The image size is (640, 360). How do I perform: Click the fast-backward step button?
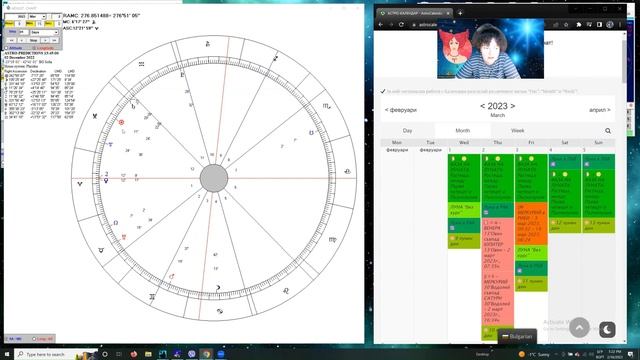point(11,40)
